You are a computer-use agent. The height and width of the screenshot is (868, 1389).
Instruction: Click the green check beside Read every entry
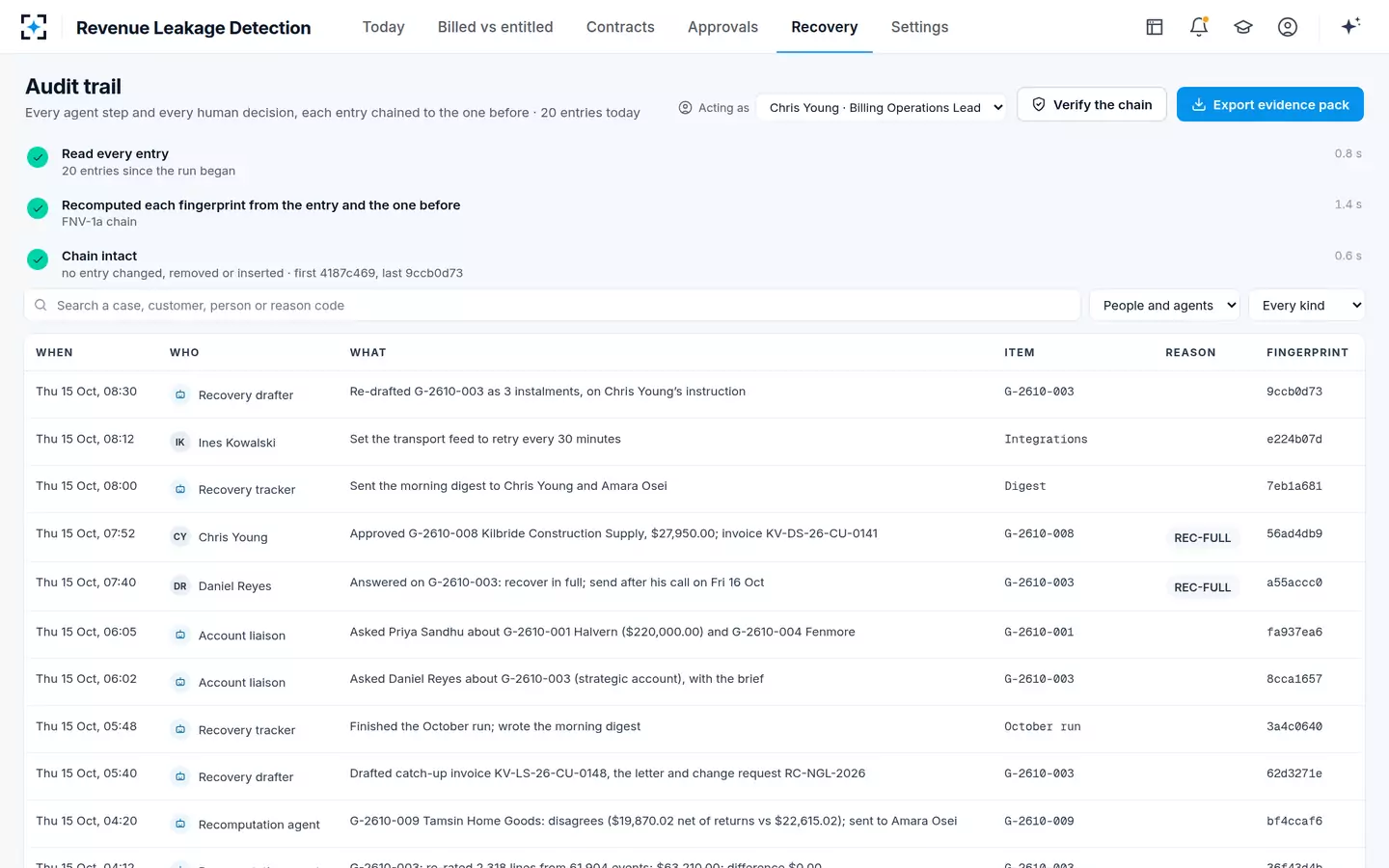[38, 157]
